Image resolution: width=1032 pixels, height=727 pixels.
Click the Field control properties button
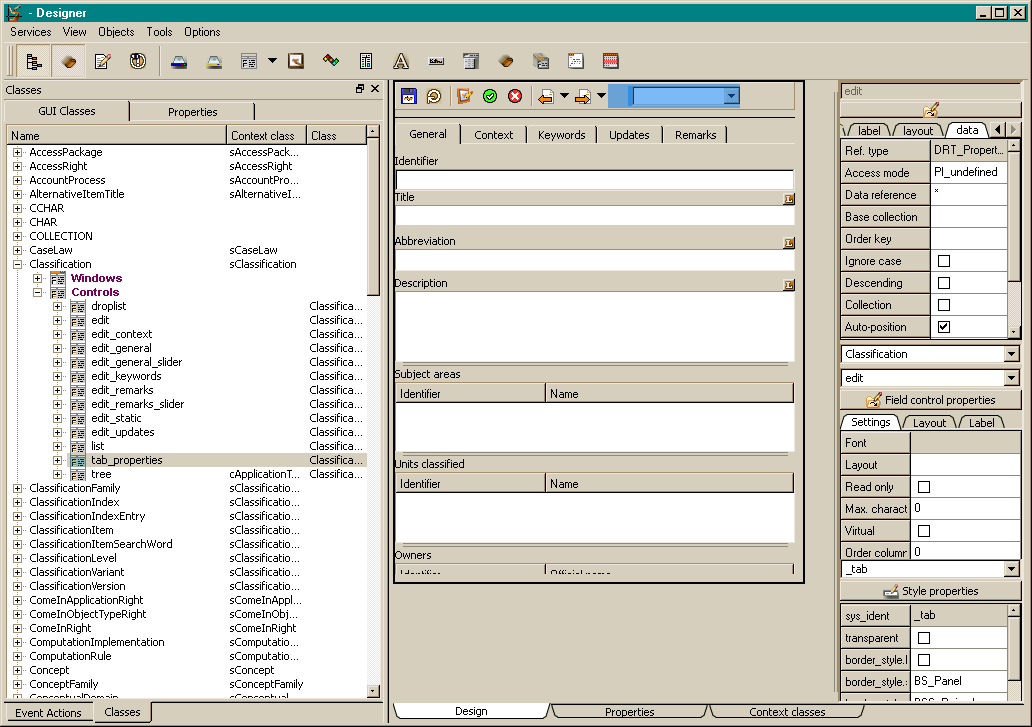pyautogui.click(x=930, y=400)
